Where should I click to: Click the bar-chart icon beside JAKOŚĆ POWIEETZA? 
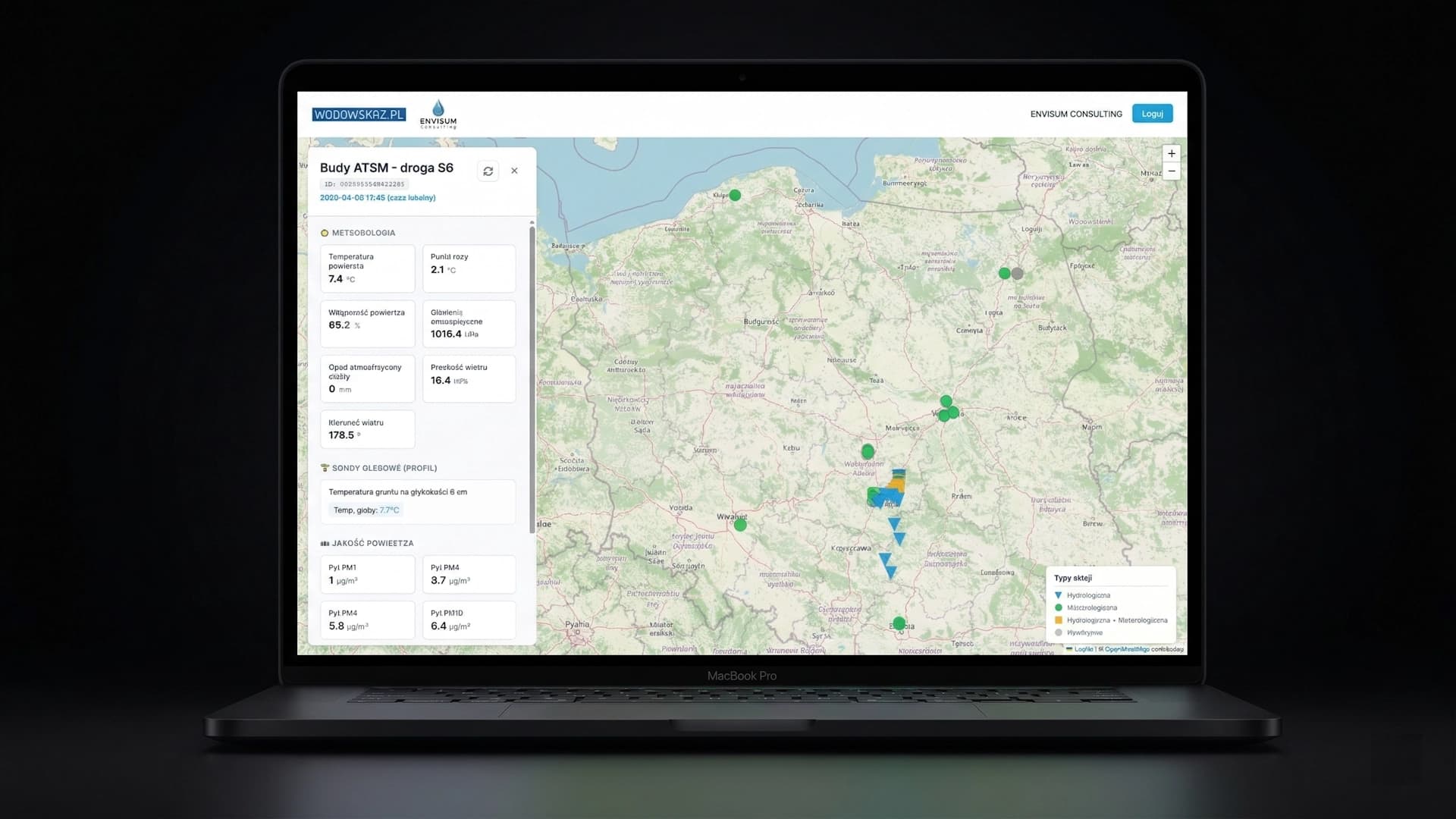[326, 543]
